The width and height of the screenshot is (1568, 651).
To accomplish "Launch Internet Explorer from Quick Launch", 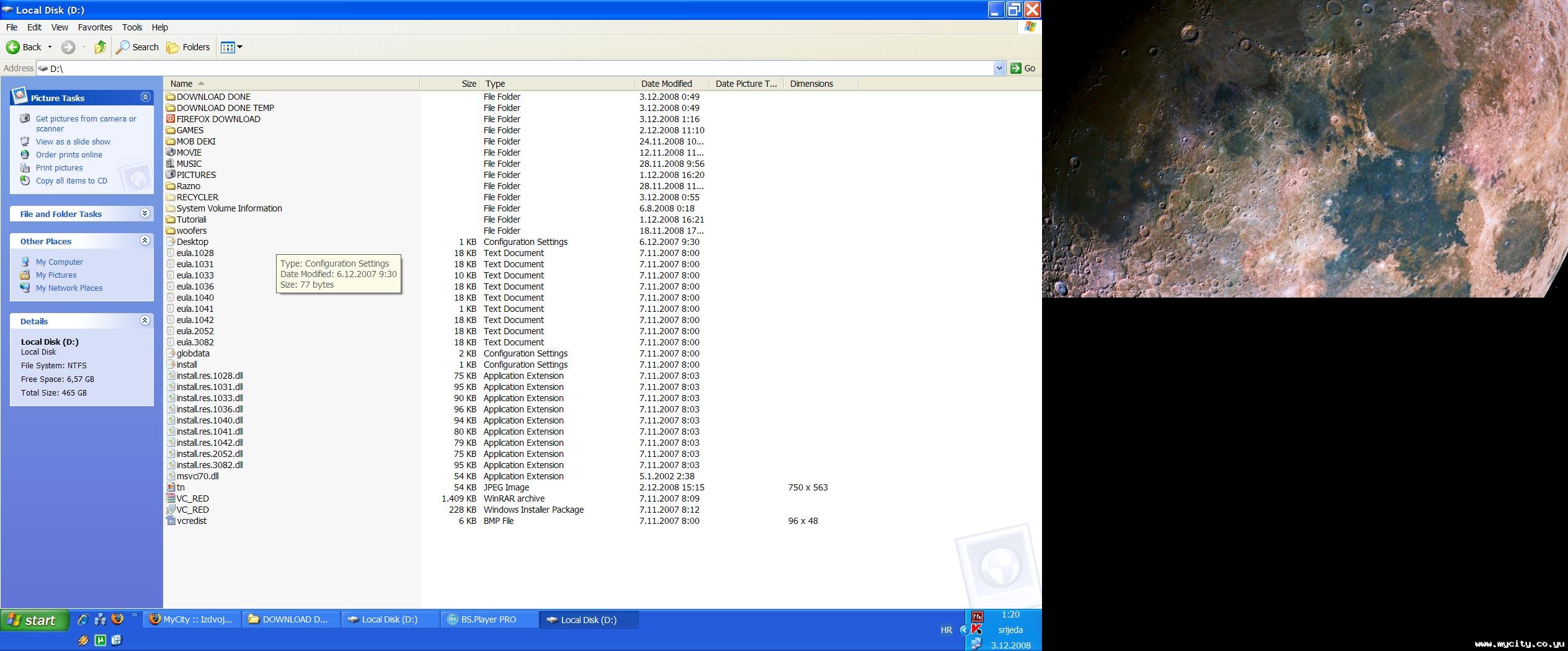I will [82, 619].
